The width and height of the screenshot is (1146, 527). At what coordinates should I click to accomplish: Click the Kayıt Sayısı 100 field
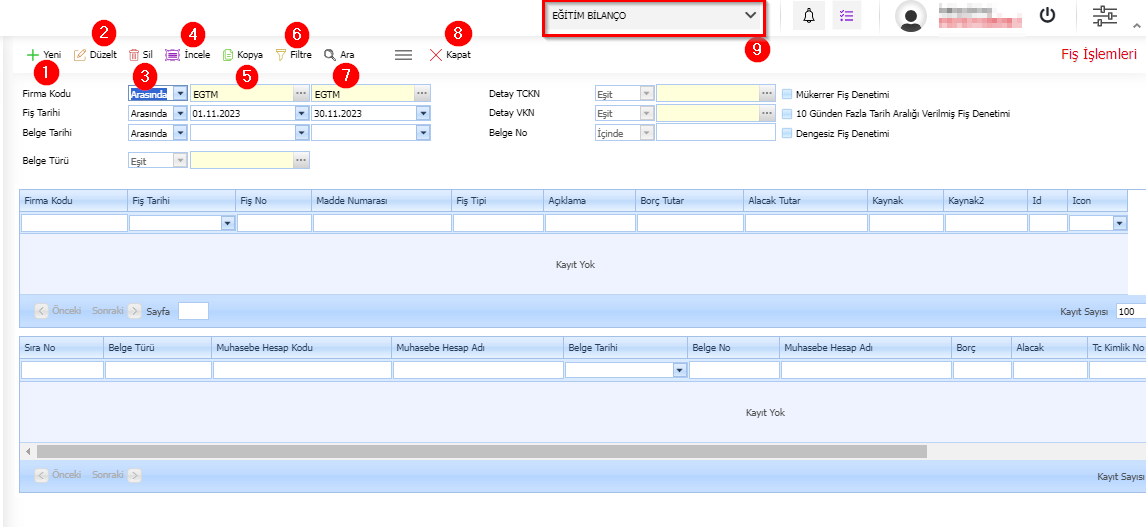(1131, 311)
